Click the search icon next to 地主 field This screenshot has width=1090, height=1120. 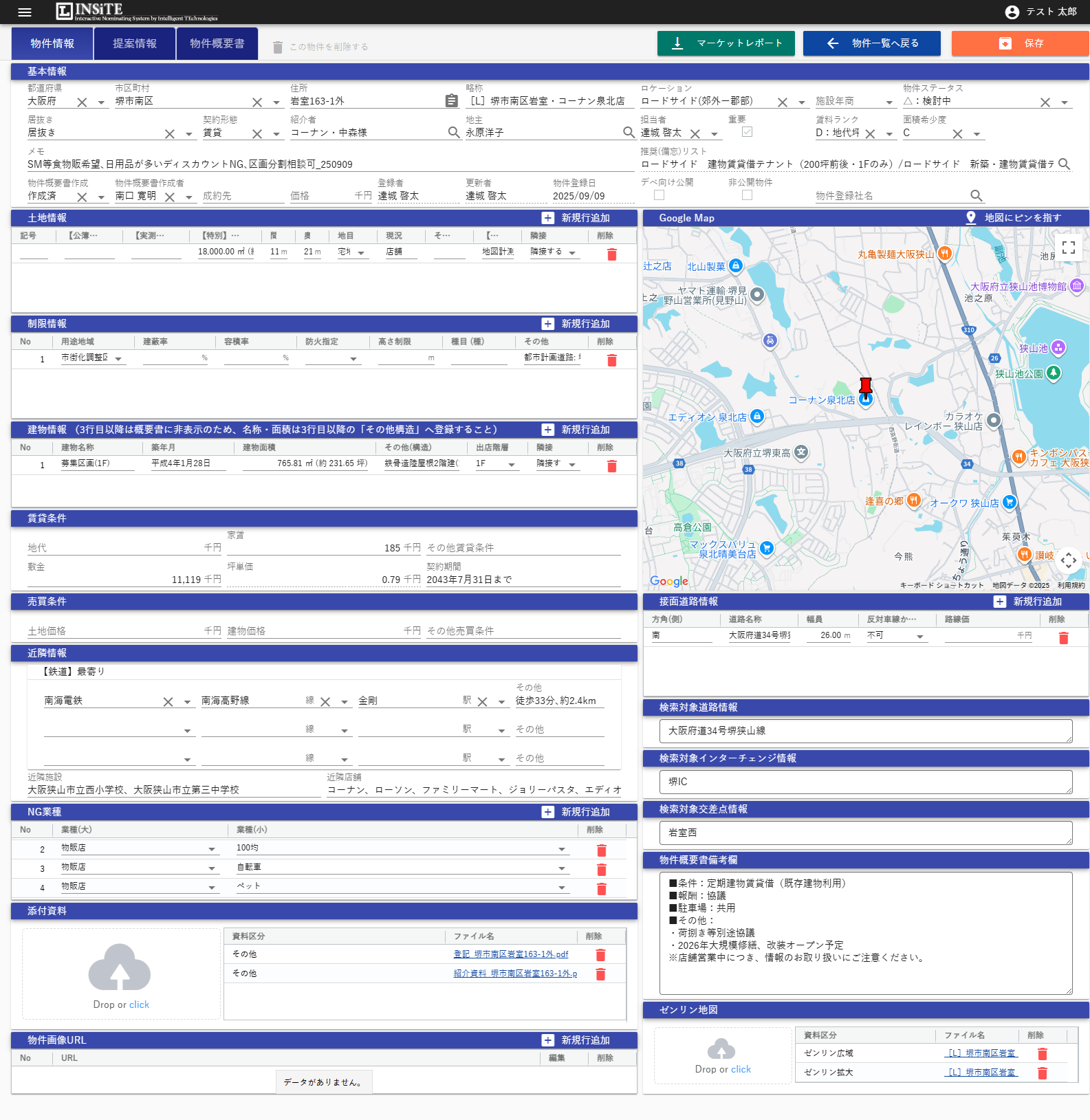coord(628,132)
